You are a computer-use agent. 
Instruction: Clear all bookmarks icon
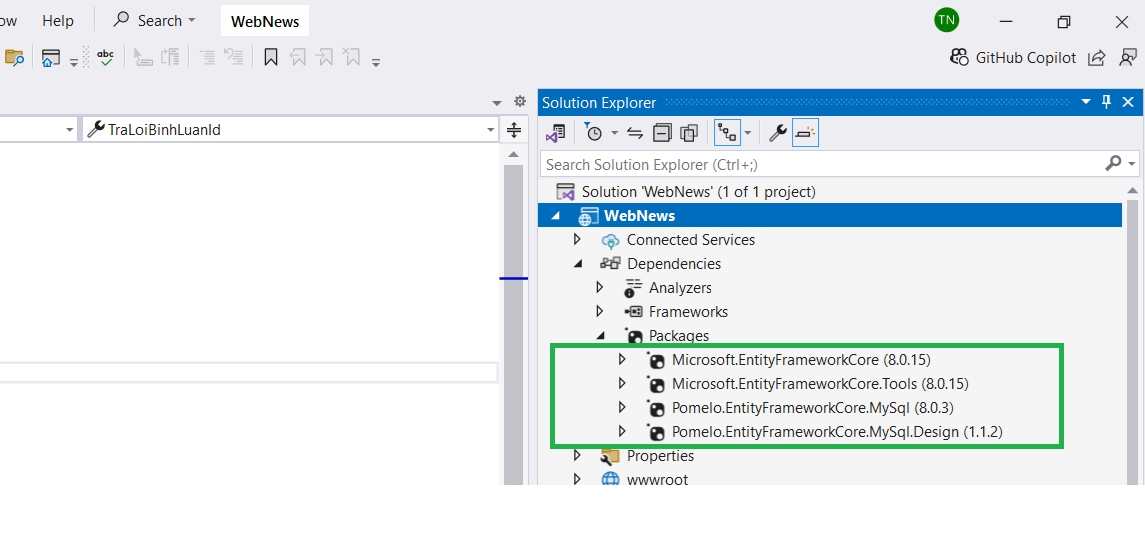(x=352, y=58)
